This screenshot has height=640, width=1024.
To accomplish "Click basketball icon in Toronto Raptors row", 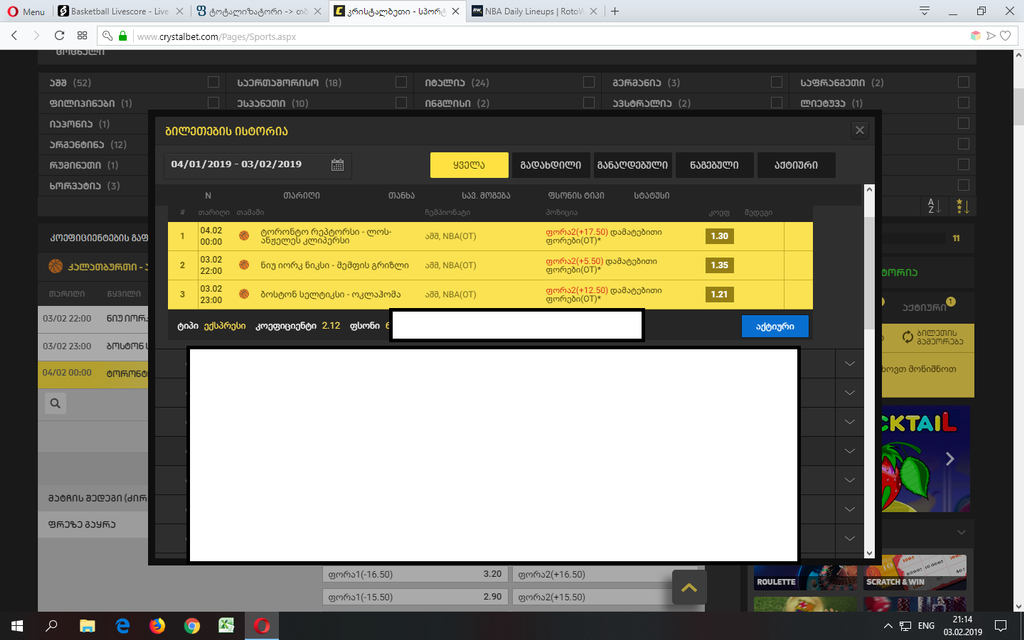I will (244, 236).
